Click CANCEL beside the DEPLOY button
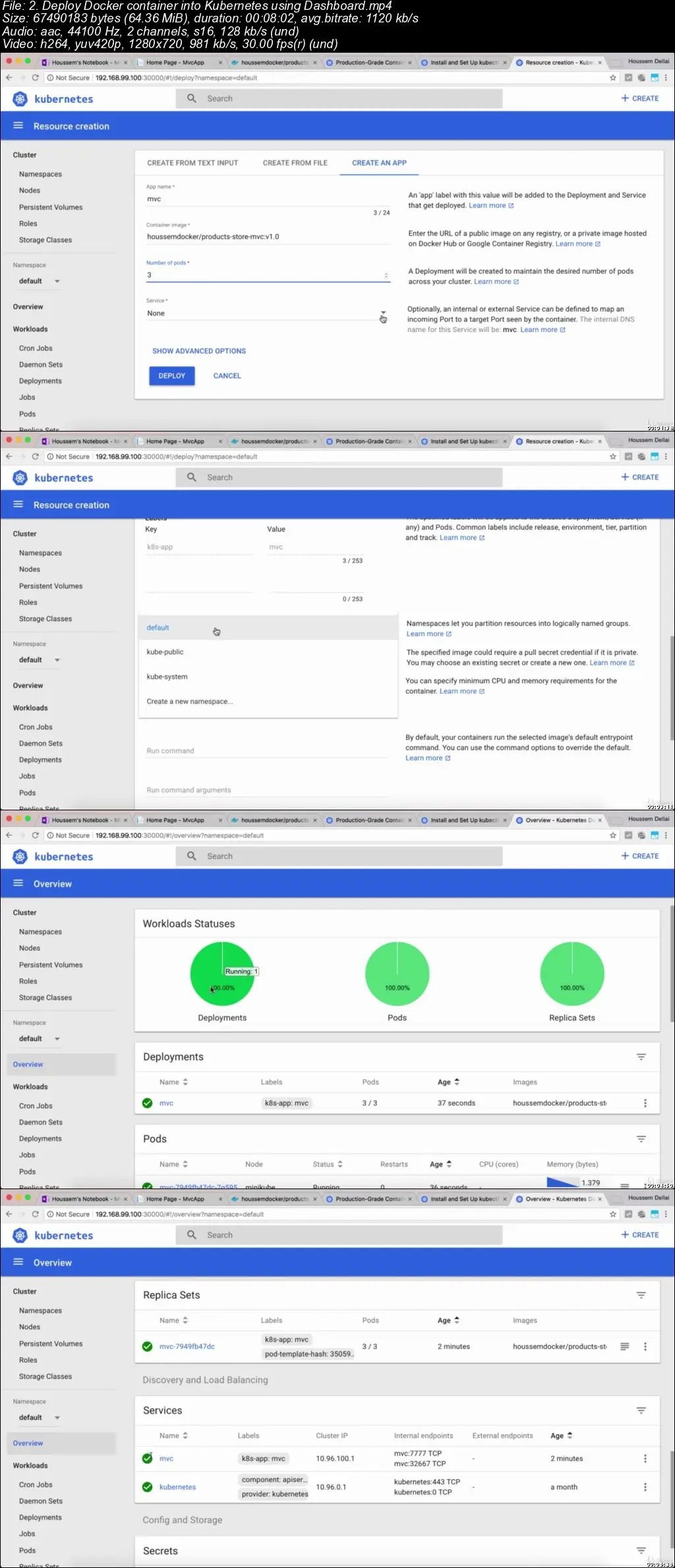675x1568 pixels. [227, 376]
